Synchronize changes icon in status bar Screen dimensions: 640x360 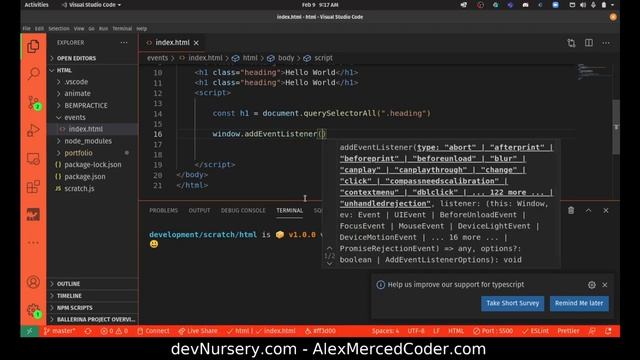tap(88, 331)
